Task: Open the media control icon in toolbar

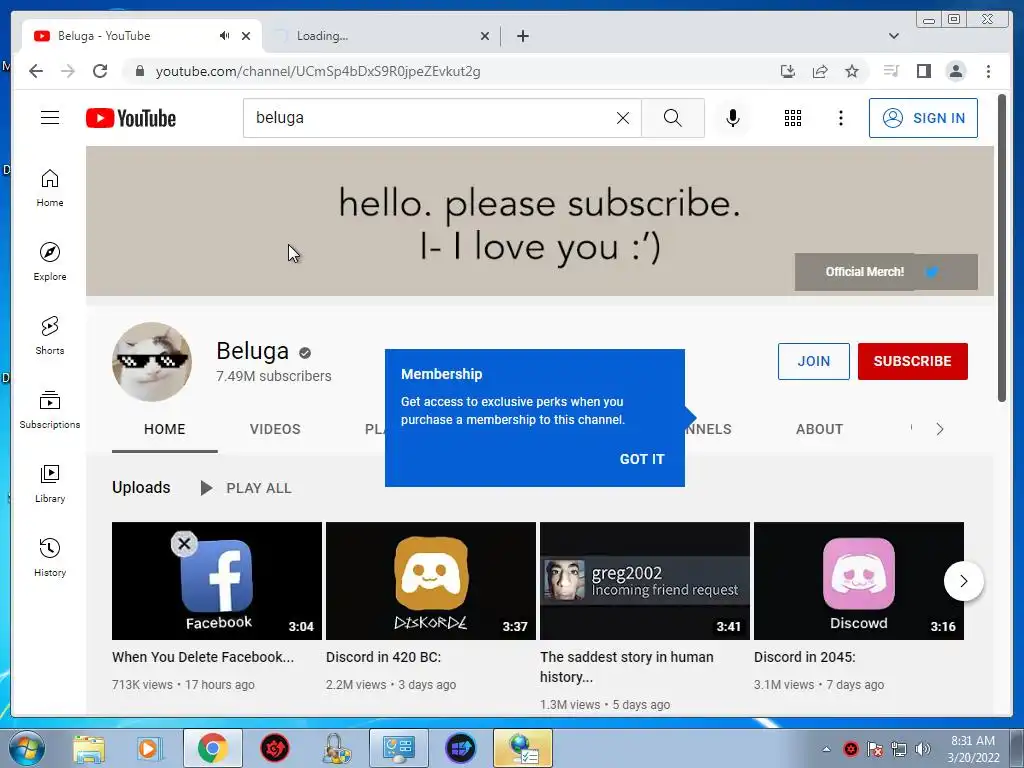Action: (891, 71)
